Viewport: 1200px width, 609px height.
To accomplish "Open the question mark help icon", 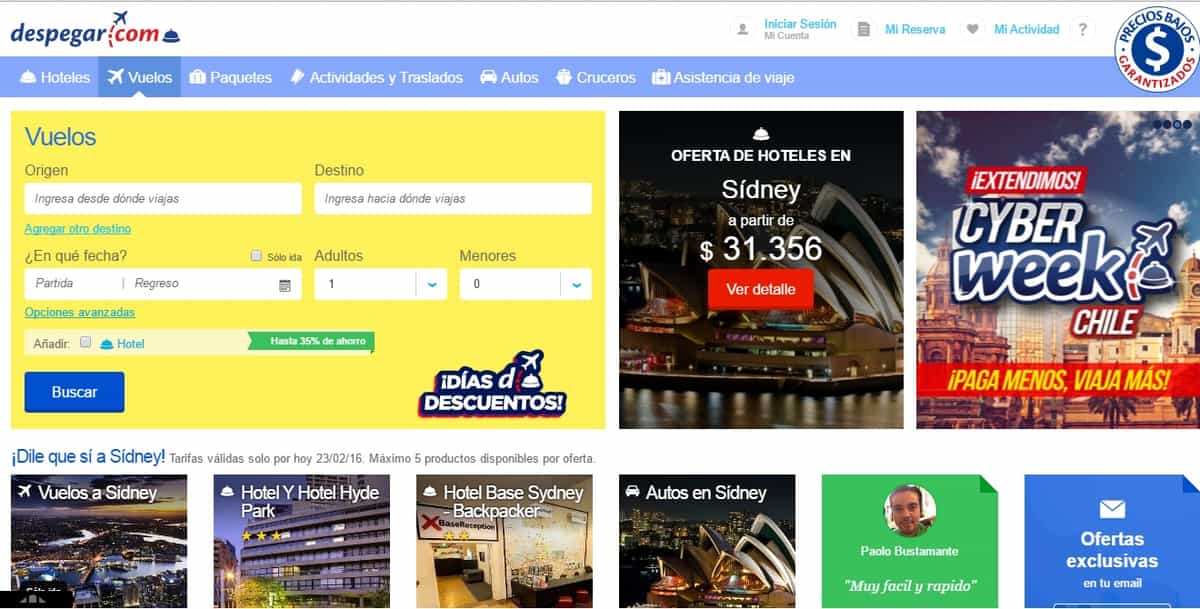I will pyautogui.click(x=1082, y=30).
